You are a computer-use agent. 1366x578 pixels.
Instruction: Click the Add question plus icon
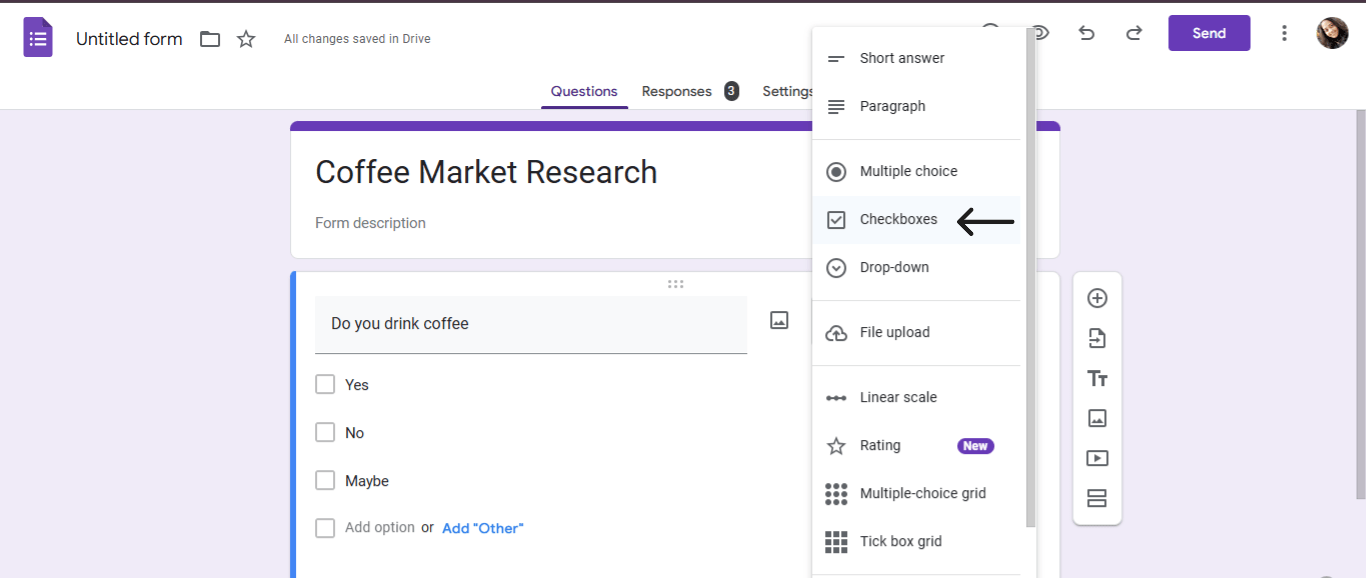tap(1097, 297)
